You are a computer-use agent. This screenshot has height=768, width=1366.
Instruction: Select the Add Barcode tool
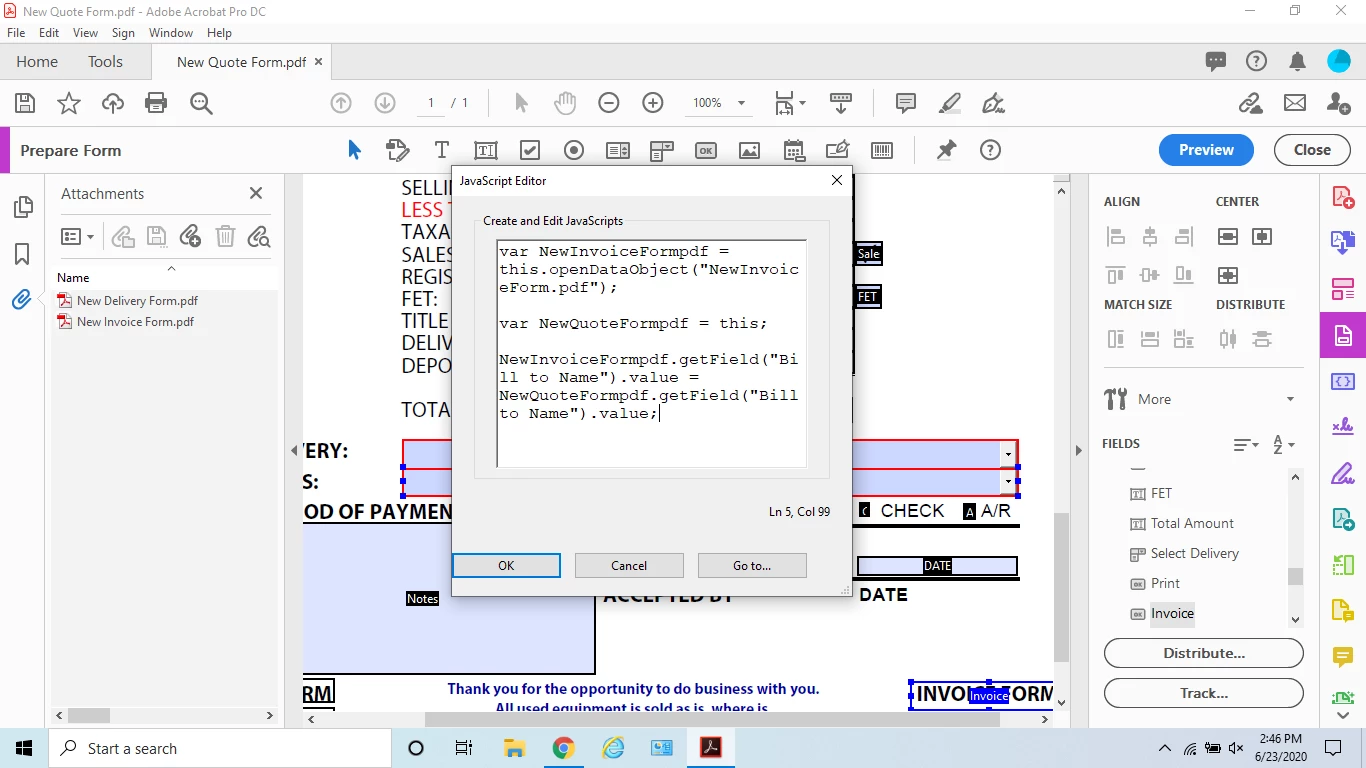[882, 150]
